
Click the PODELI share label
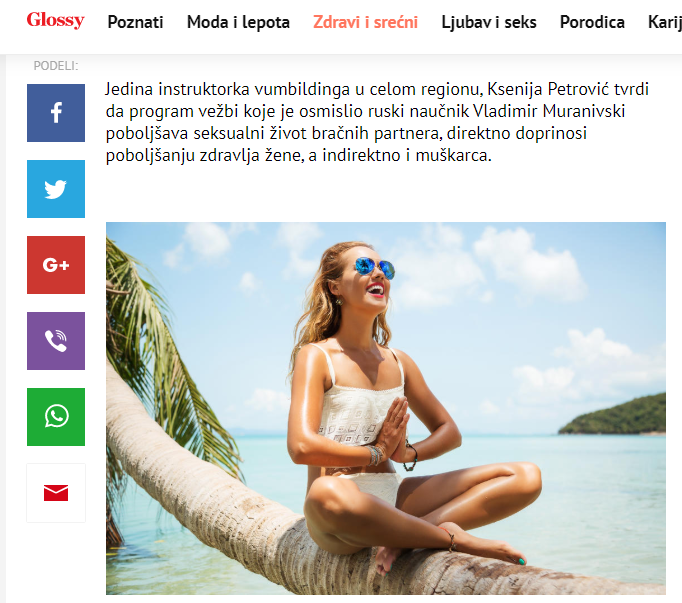point(56,66)
